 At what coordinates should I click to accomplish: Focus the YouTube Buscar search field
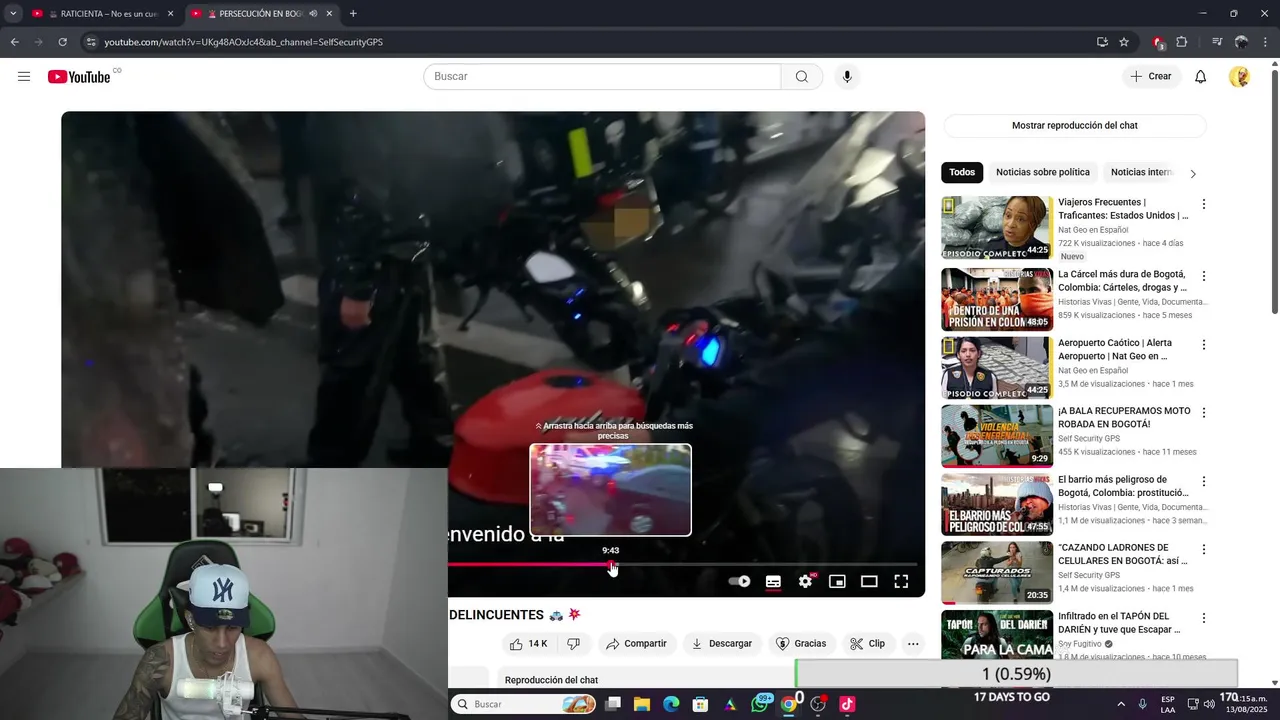click(x=602, y=77)
